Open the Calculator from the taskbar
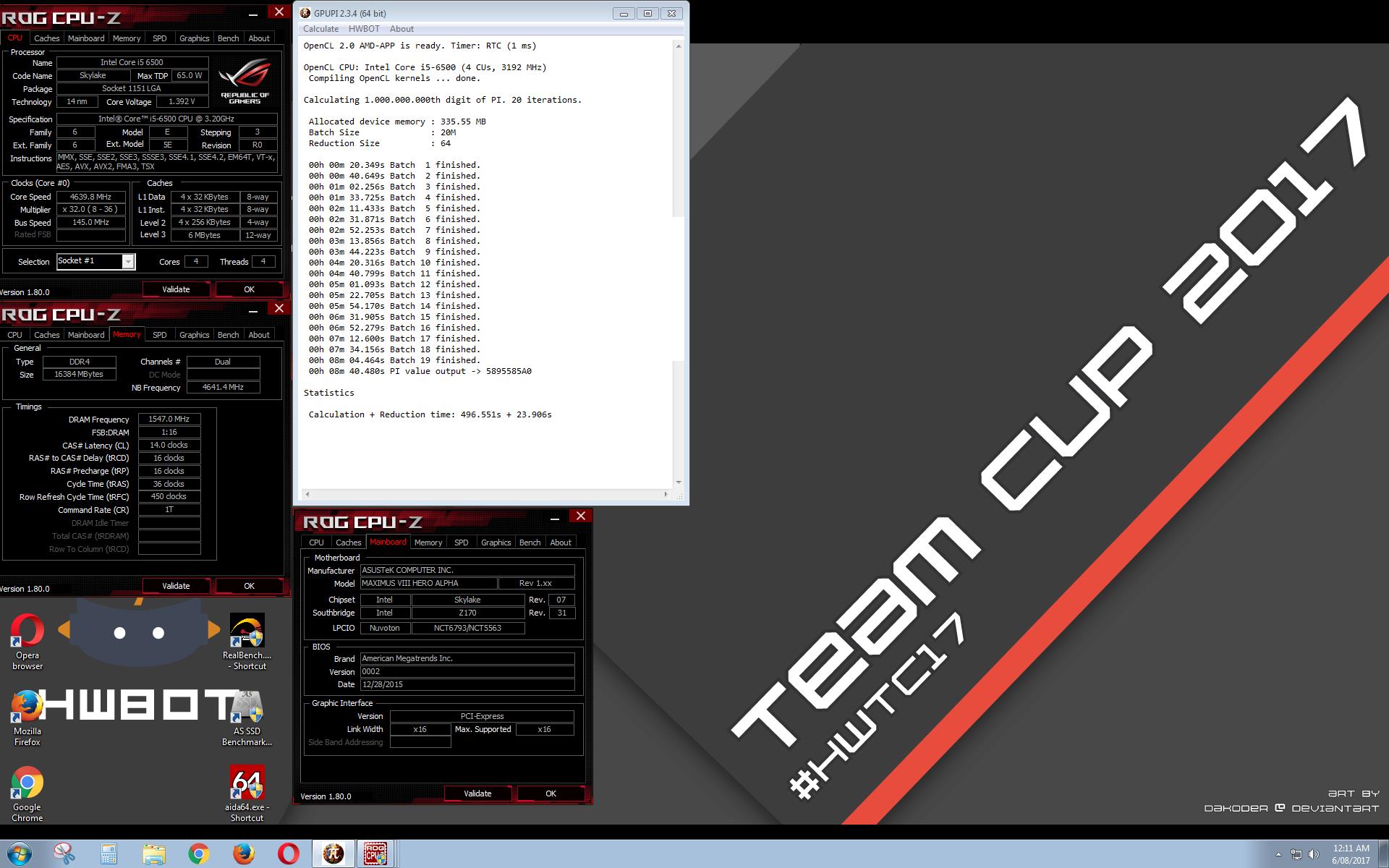This screenshot has height=868, width=1389. pos(109,854)
